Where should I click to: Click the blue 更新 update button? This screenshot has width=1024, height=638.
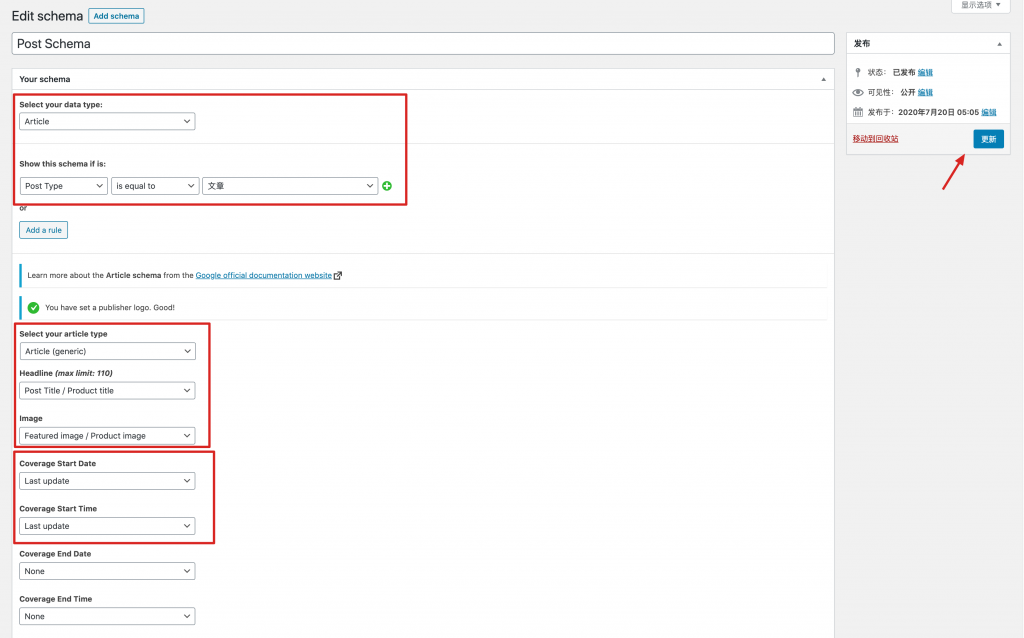coord(988,139)
